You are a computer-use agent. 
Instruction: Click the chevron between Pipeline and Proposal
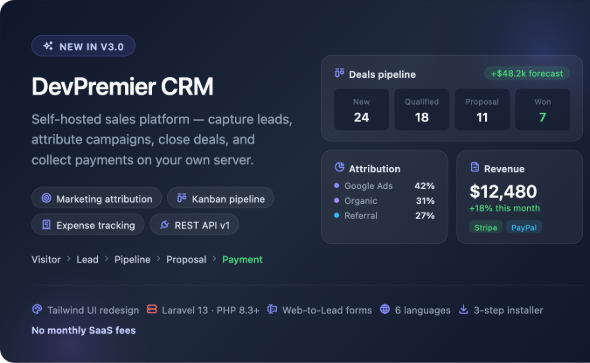[158, 258]
